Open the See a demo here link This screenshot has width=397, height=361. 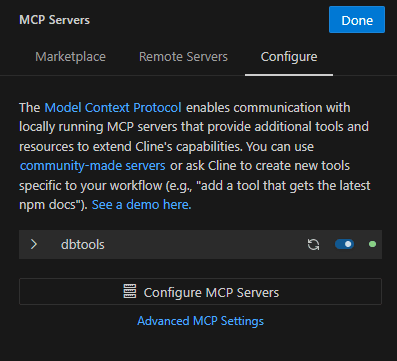(x=141, y=204)
